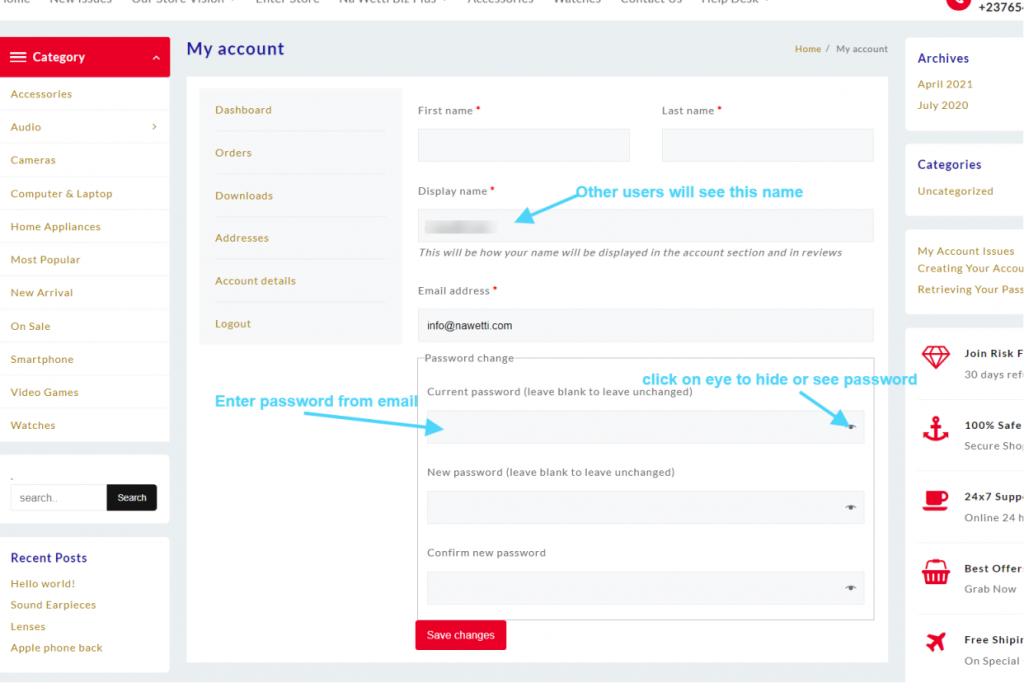Click the airplane icon beside Free Shipping
Screen dimensions: 1024x683
935,642
